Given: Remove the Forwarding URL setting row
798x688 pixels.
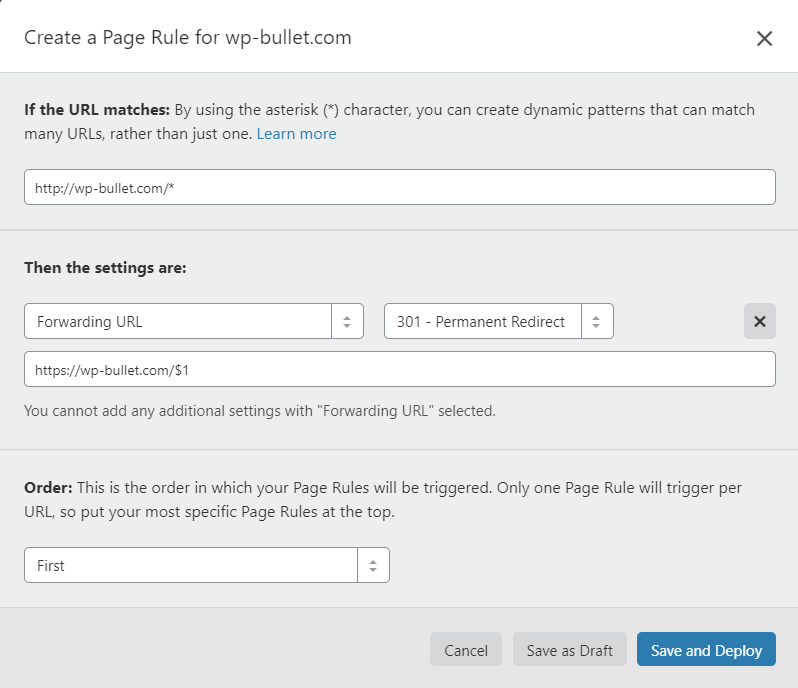Looking at the screenshot, I should point(759,321).
